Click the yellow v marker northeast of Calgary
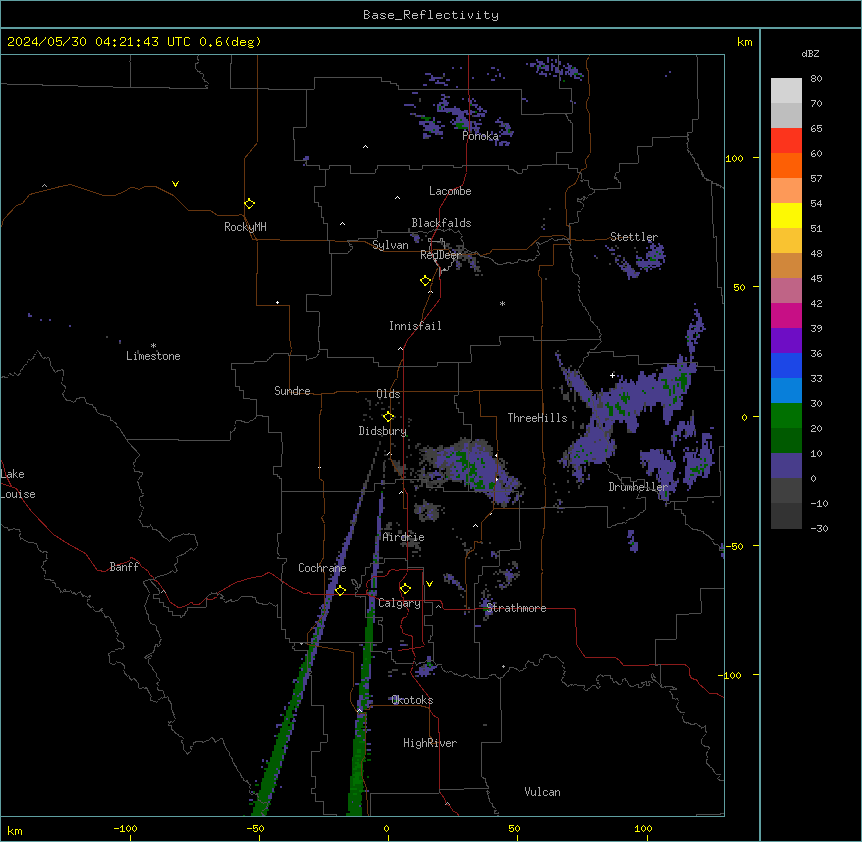 (429, 584)
